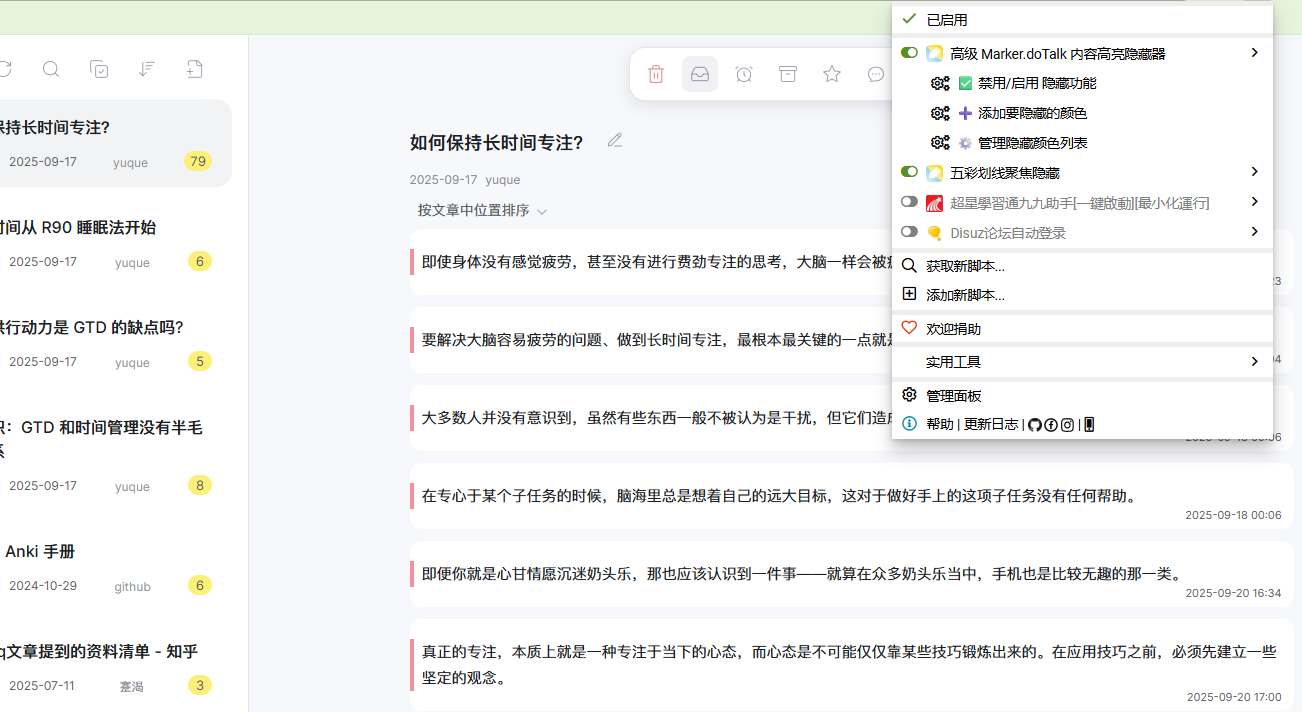The height and width of the screenshot is (712, 1302).
Task: Select 添加要隐藏的颜色 menu command
Action: [1032, 114]
